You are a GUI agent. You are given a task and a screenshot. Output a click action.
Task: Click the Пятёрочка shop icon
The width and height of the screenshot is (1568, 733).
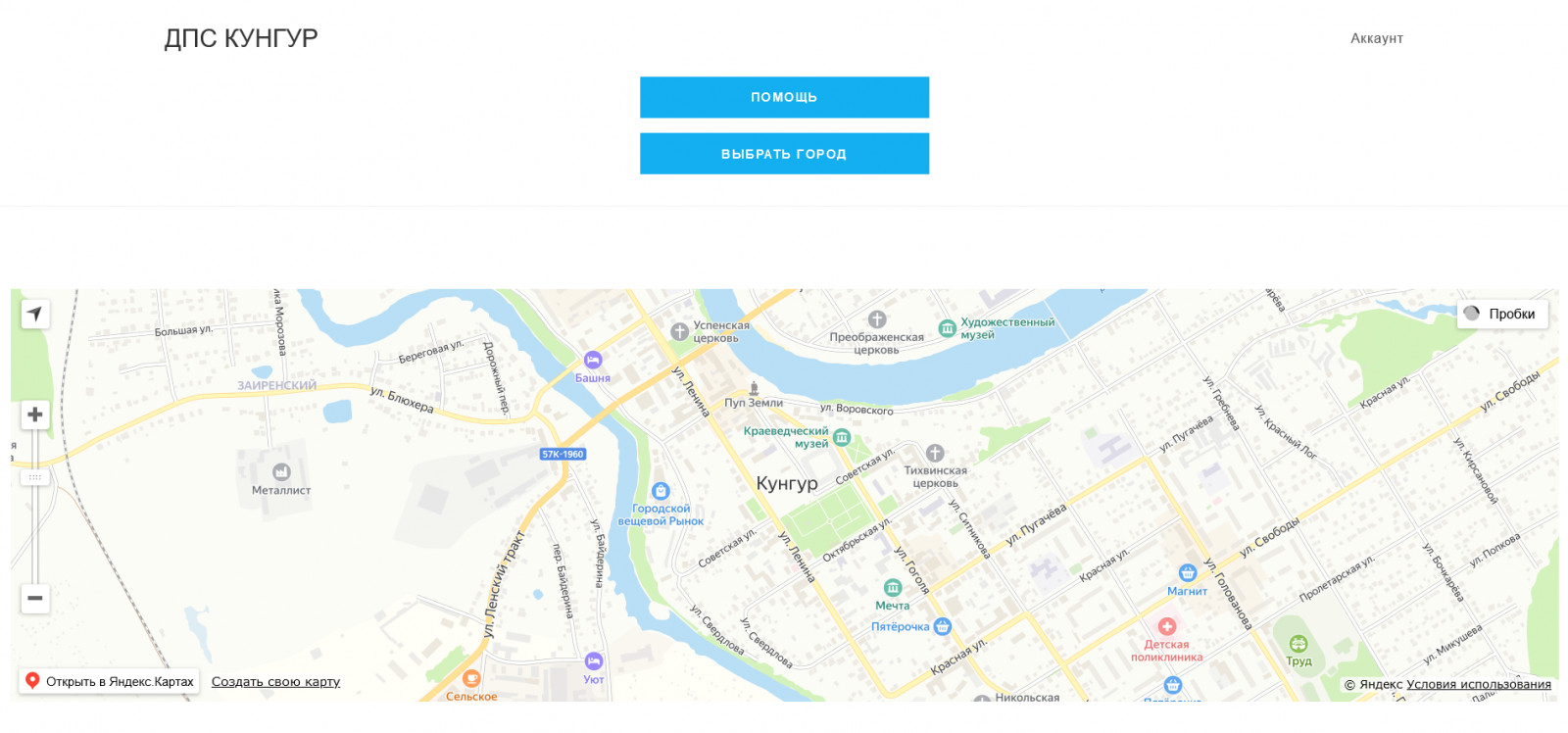click(943, 626)
